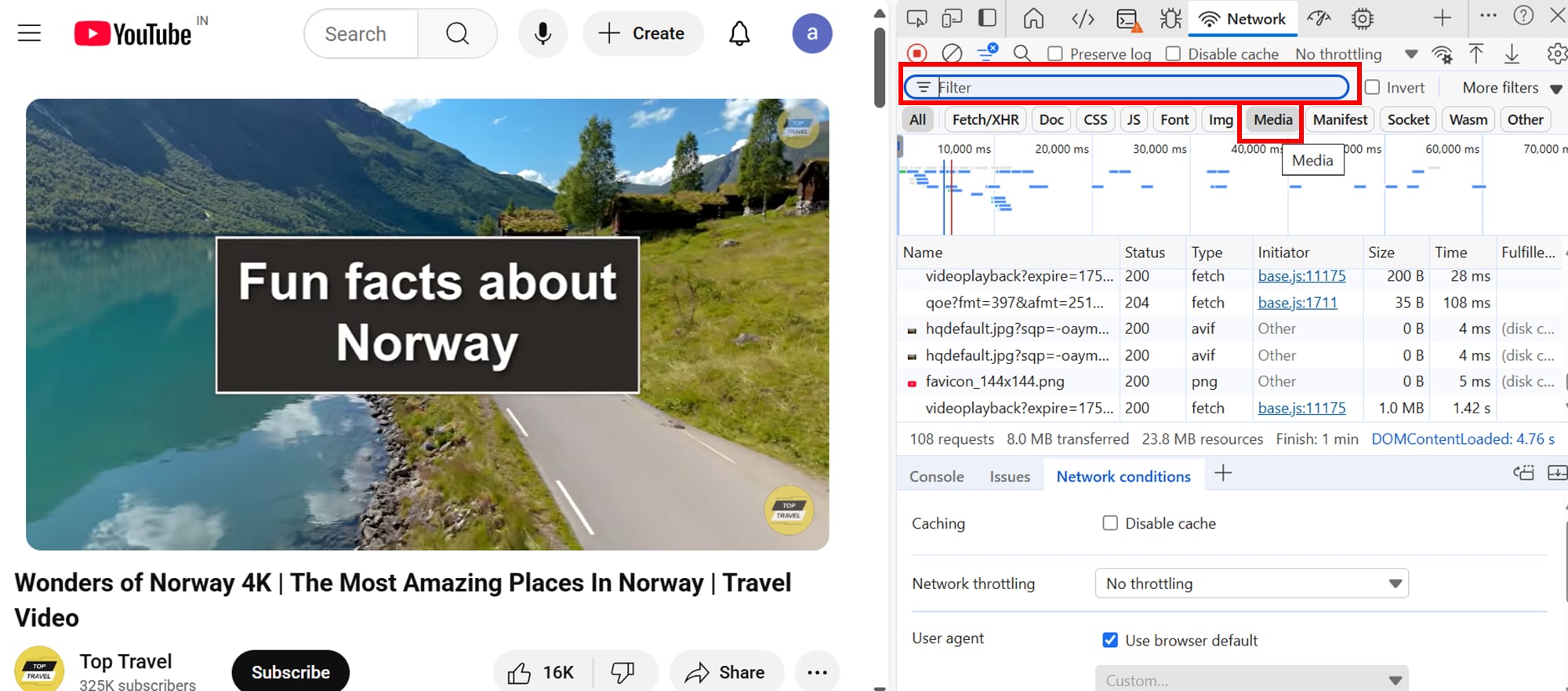Image resolution: width=1568 pixels, height=691 pixels.
Task: Filter requests by Media type
Action: pyautogui.click(x=1272, y=119)
